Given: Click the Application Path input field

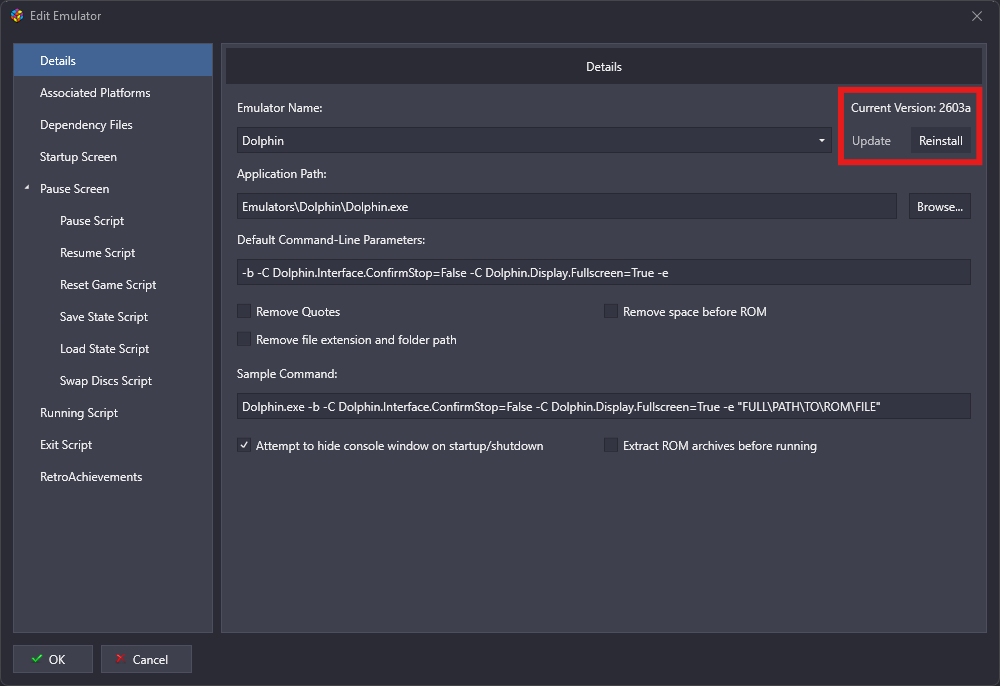Looking at the screenshot, I should coord(566,207).
